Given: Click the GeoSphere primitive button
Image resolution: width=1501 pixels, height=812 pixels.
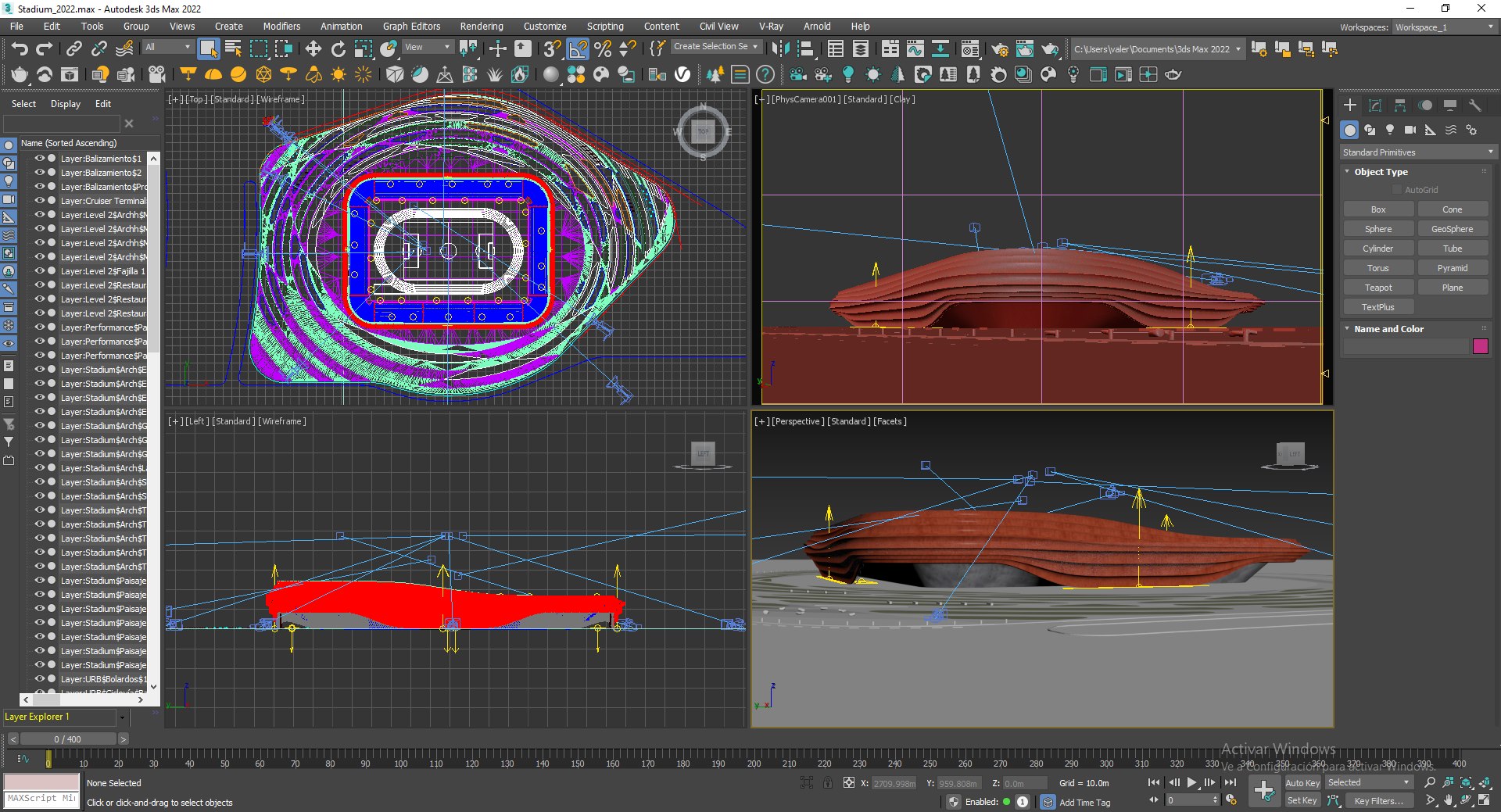Looking at the screenshot, I should click(x=1452, y=229).
